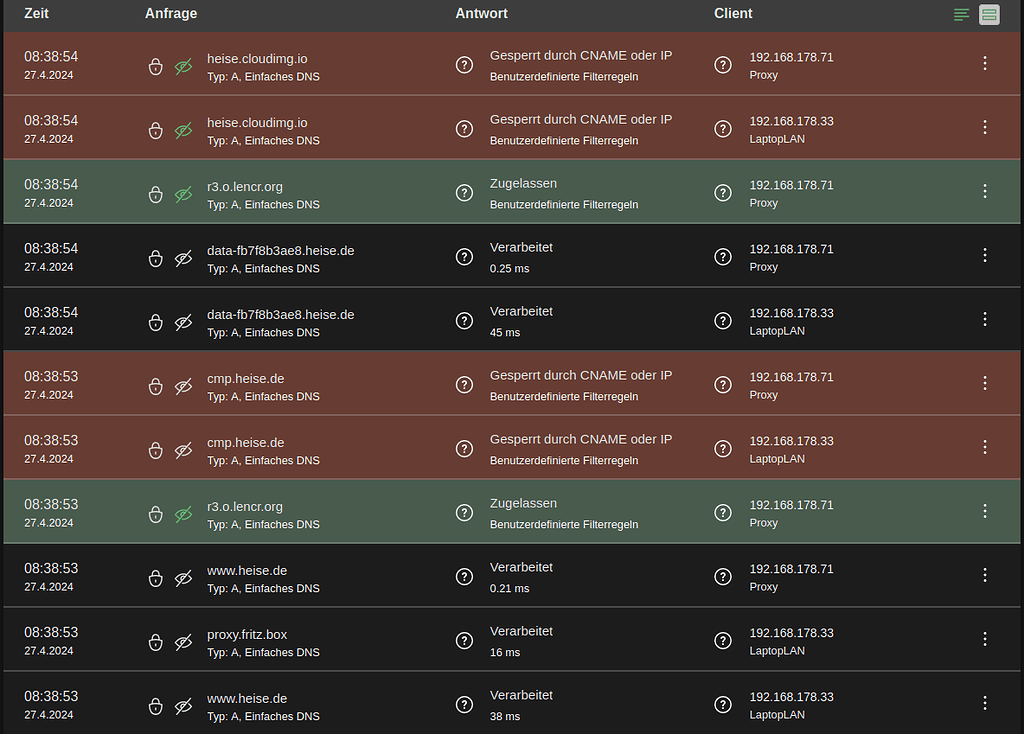Switch to the comfortable table view
Viewport: 1024px width, 734px height.
(x=989, y=14)
